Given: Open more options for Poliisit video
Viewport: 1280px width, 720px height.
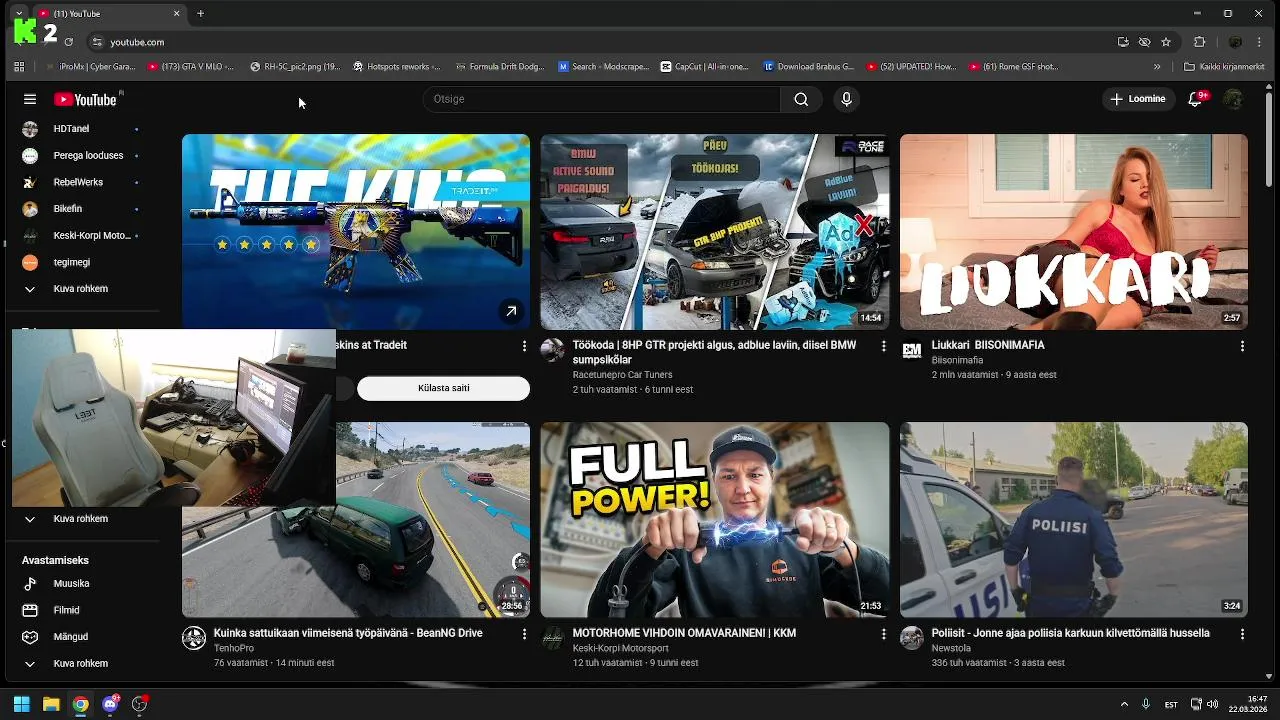Looking at the screenshot, I should pos(1242,634).
